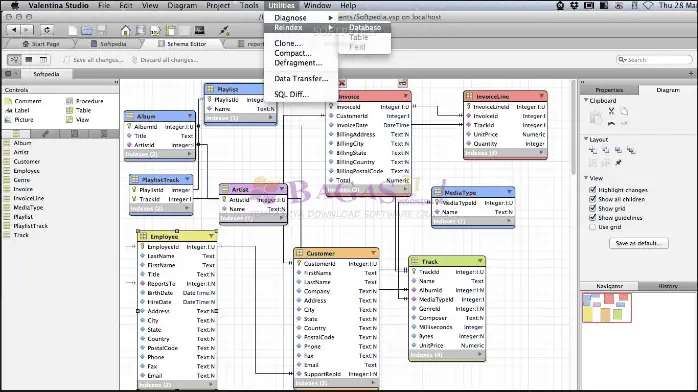This screenshot has width=698, height=392.
Task: Toggle Highlight changes checkbox
Action: pyautogui.click(x=592, y=190)
